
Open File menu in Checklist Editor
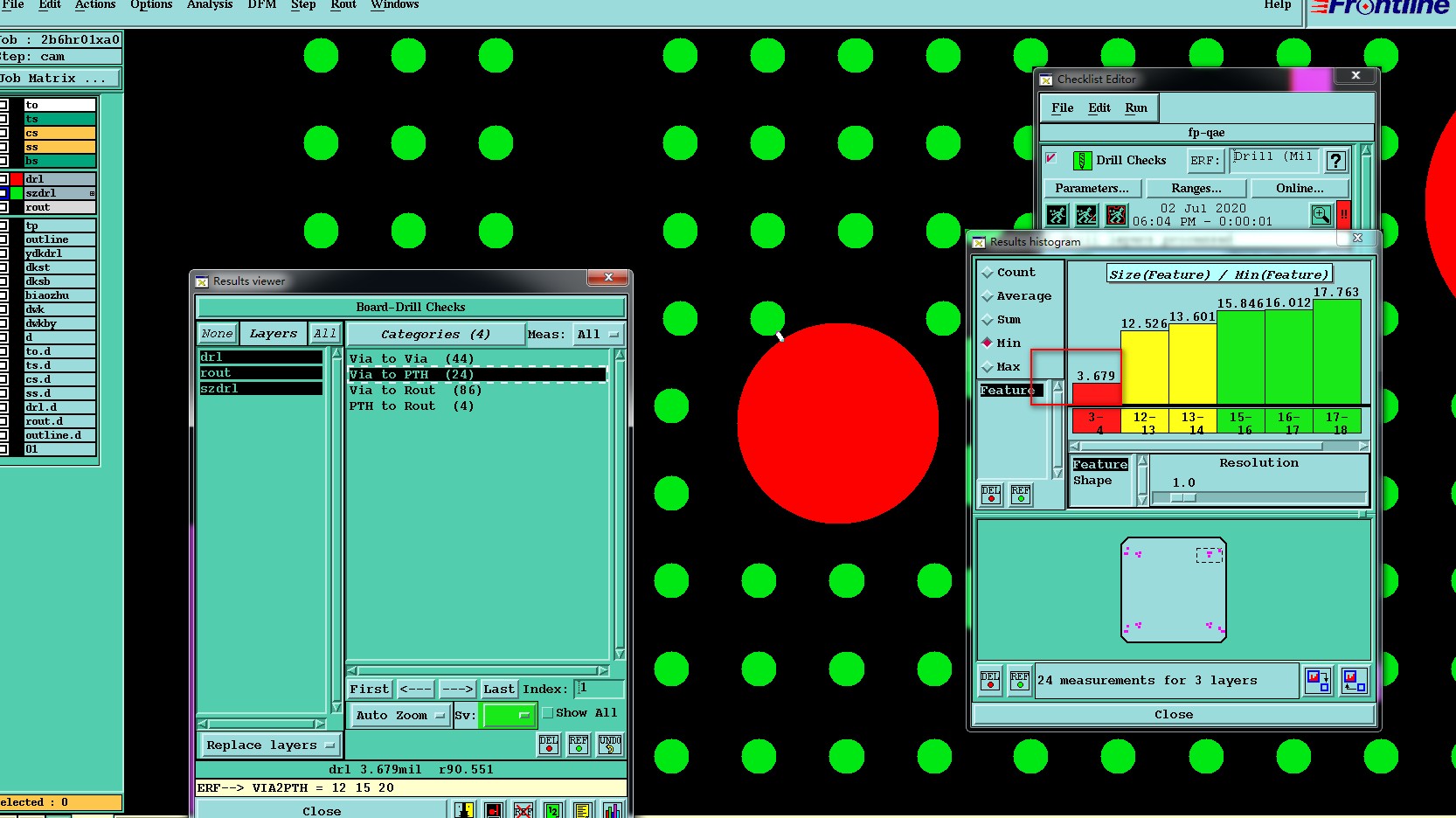click(x=1063, y=108)
